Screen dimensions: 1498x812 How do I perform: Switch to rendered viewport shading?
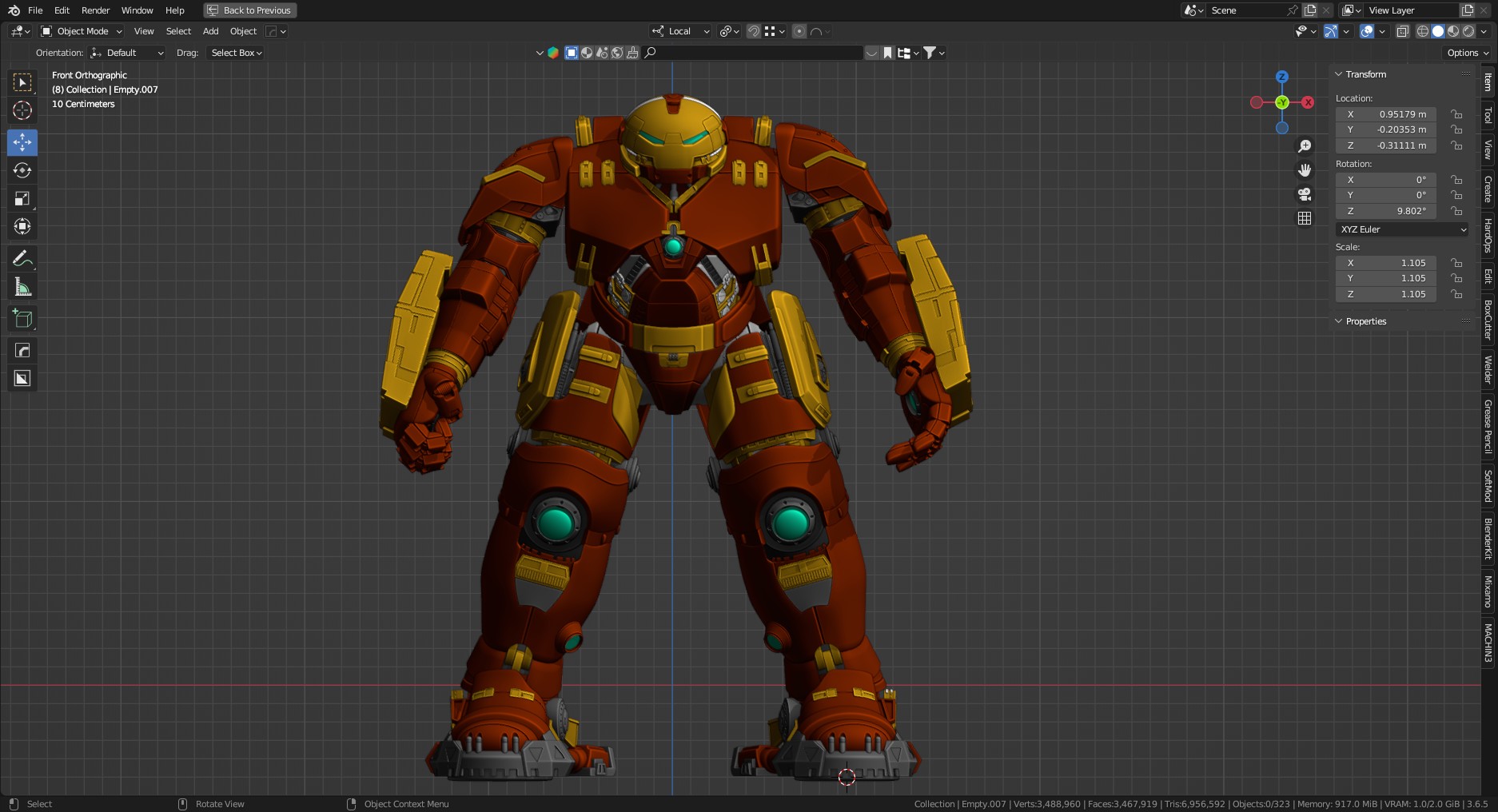[1468, 31]
